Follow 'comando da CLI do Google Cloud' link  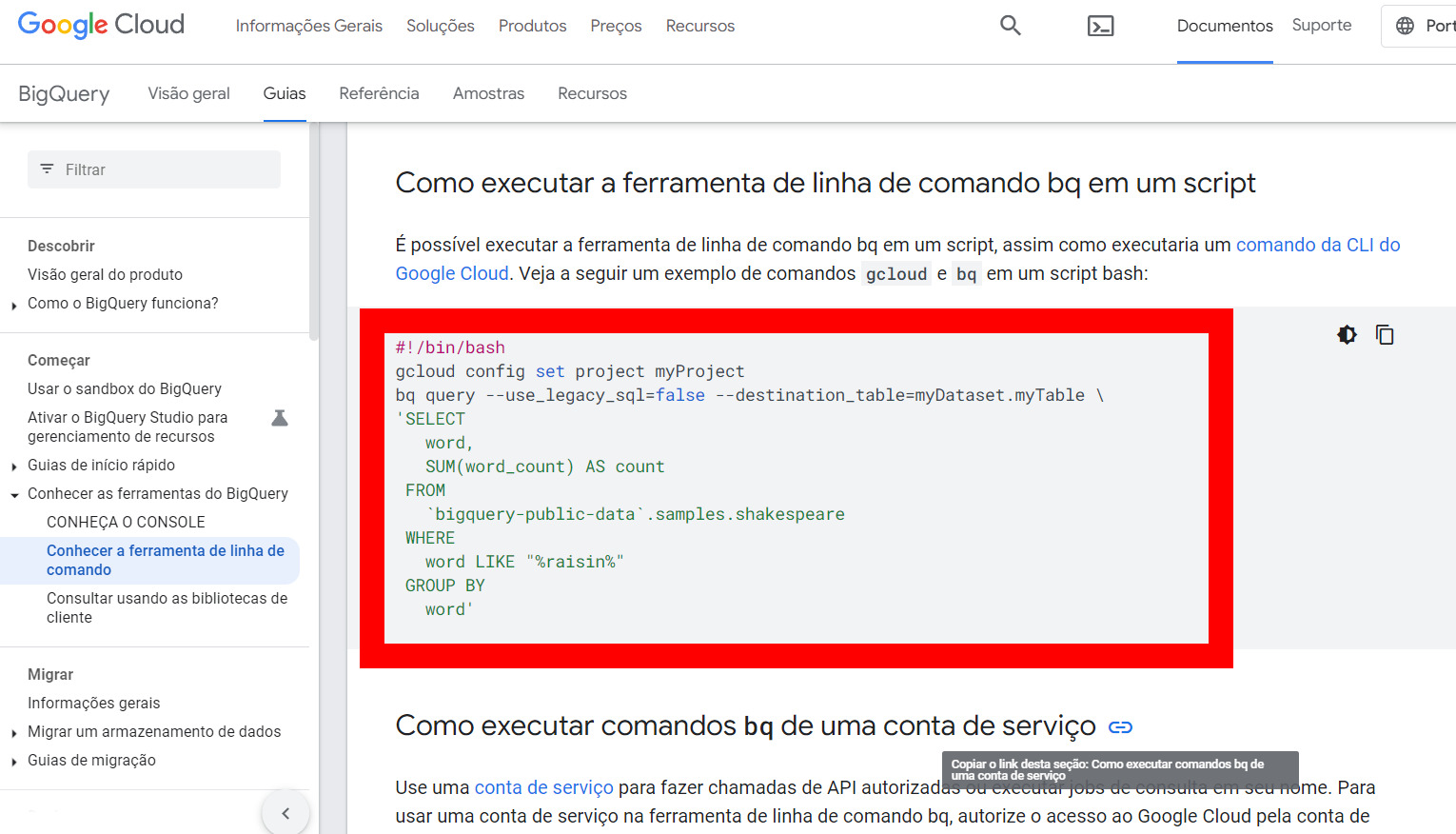coord(1318,245)
